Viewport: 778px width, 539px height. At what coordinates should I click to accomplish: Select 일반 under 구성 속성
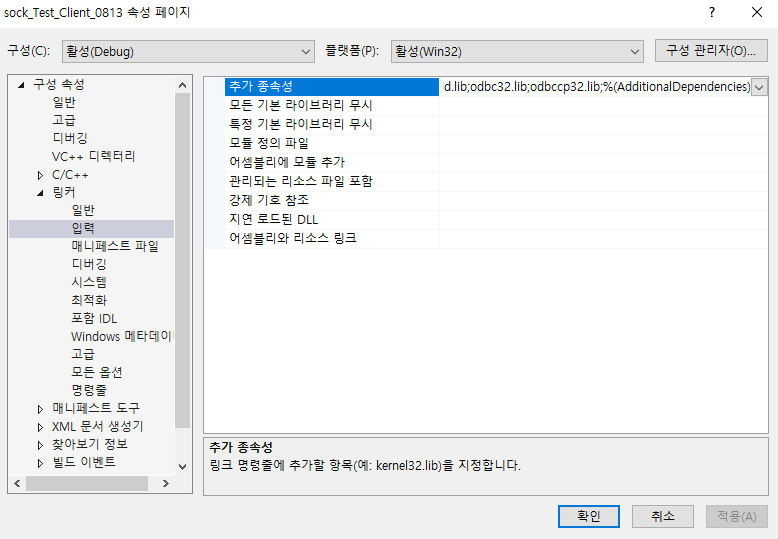64,102
